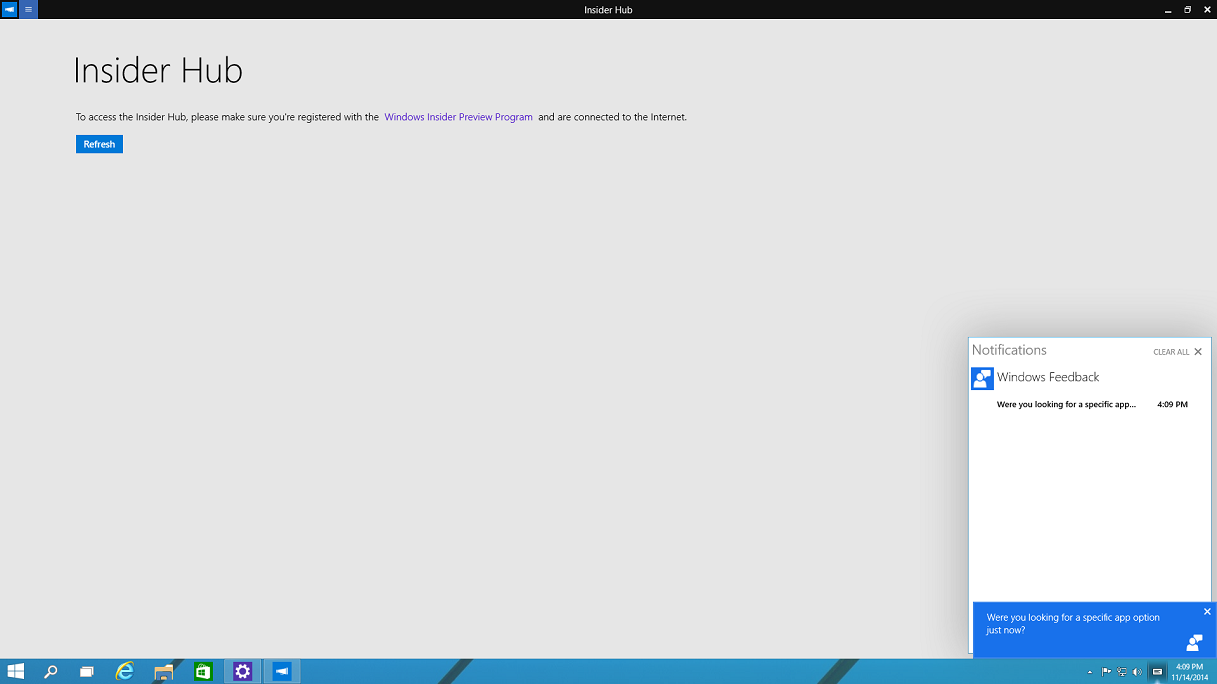The image size is (1217, 684).
Task: Open taskbar Search magnifier
Action: click(x=50, y=672)
